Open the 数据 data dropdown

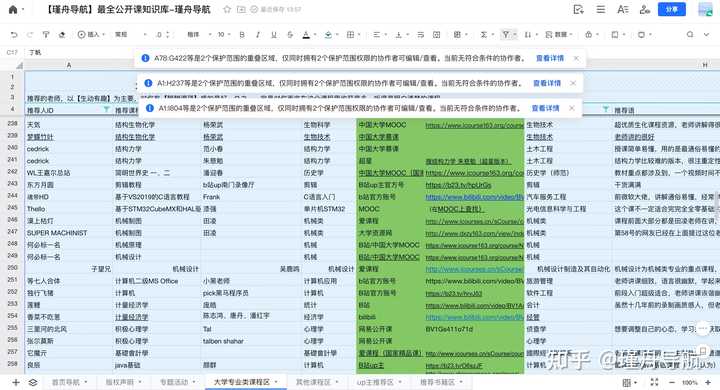pyautogui.click(x=559, y=34)
